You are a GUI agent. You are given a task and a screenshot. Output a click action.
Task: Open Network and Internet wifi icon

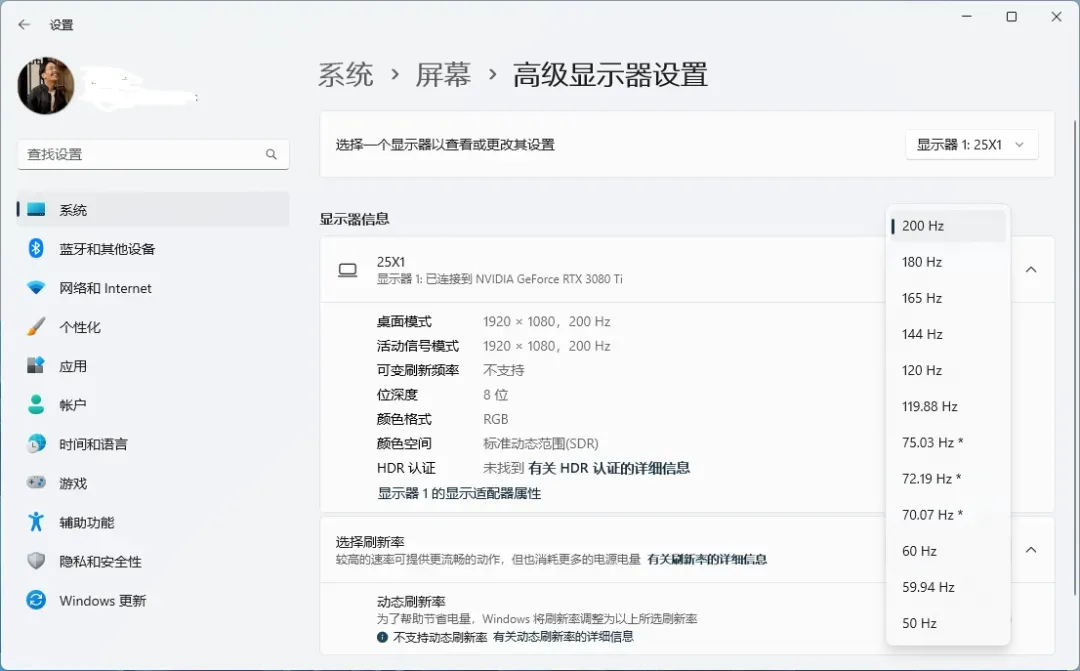36,288
